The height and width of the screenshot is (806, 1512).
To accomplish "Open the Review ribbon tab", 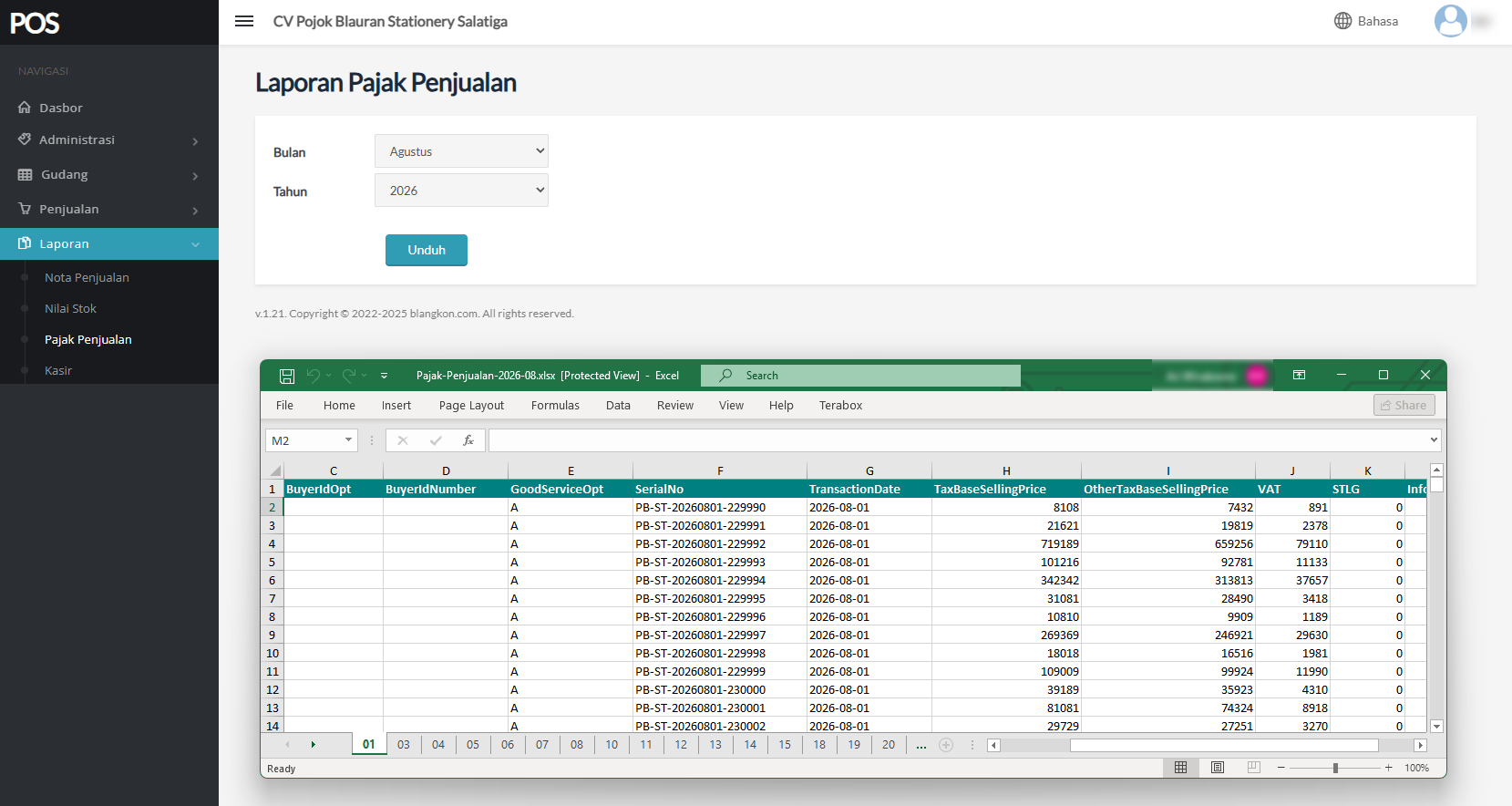I will (x=675, y=406).
